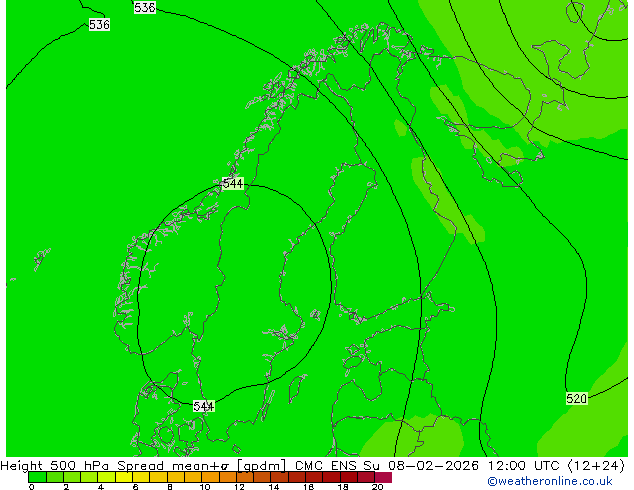Click the 520 contour label
Image resolution: width=634 pixels, height=490 pixels.
[576, 399]
